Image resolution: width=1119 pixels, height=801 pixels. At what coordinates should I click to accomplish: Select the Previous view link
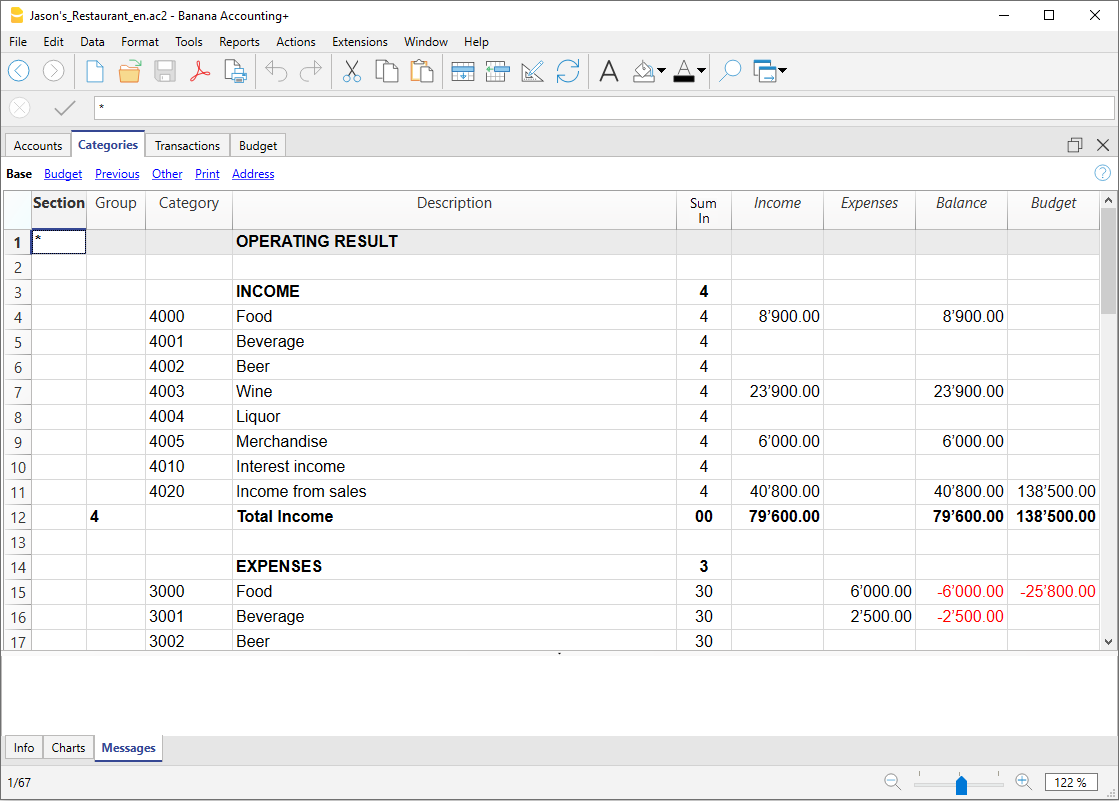(117, 173)
